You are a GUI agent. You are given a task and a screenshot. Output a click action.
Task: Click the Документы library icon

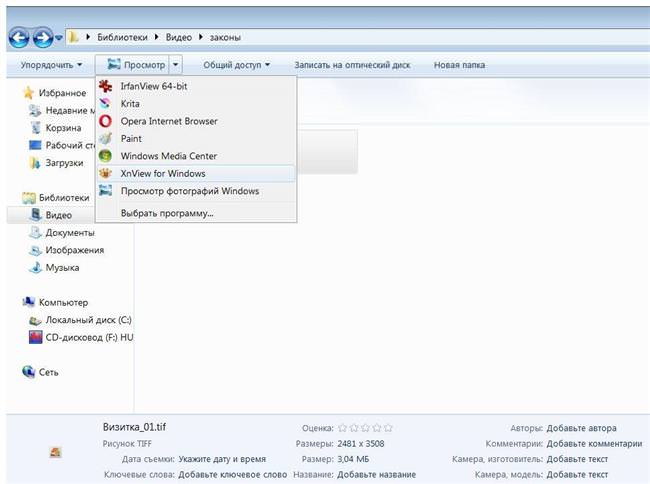pos(36,232)
